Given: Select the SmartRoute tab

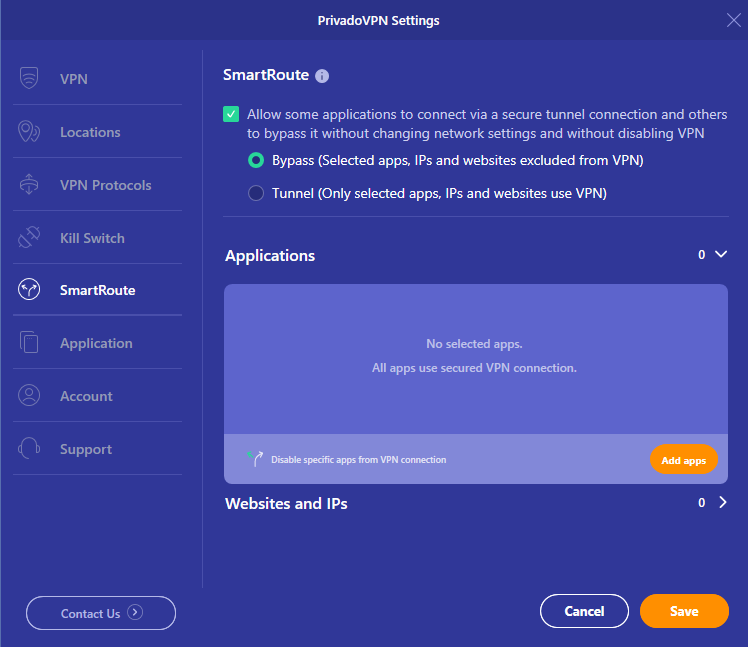Looking at the screenshot, I should click(97, 290).
